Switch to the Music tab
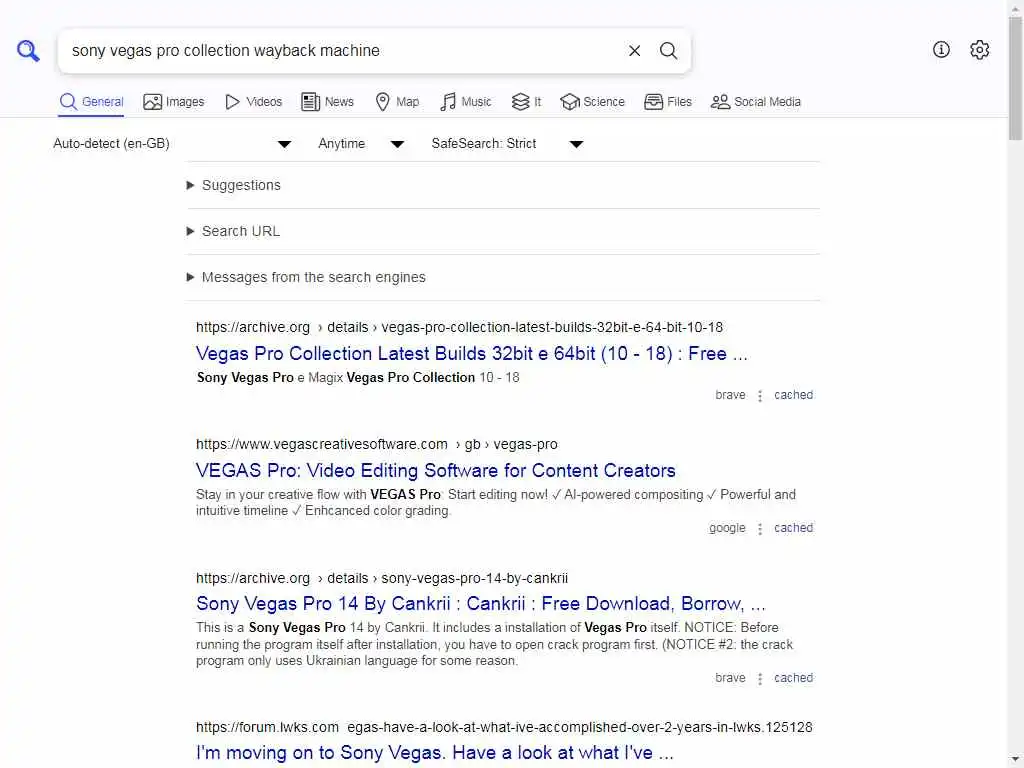Screen dimensions: 1024x768 click(466, 102)
